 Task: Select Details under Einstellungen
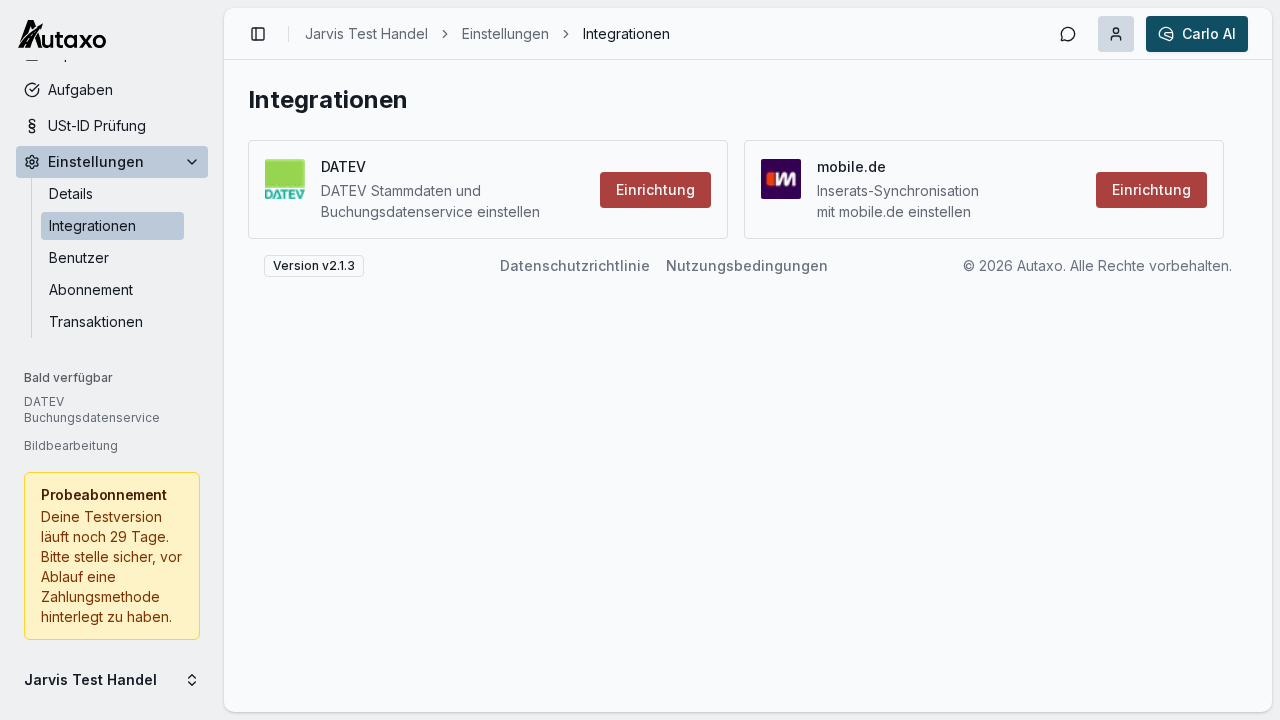tap(112, 194)
